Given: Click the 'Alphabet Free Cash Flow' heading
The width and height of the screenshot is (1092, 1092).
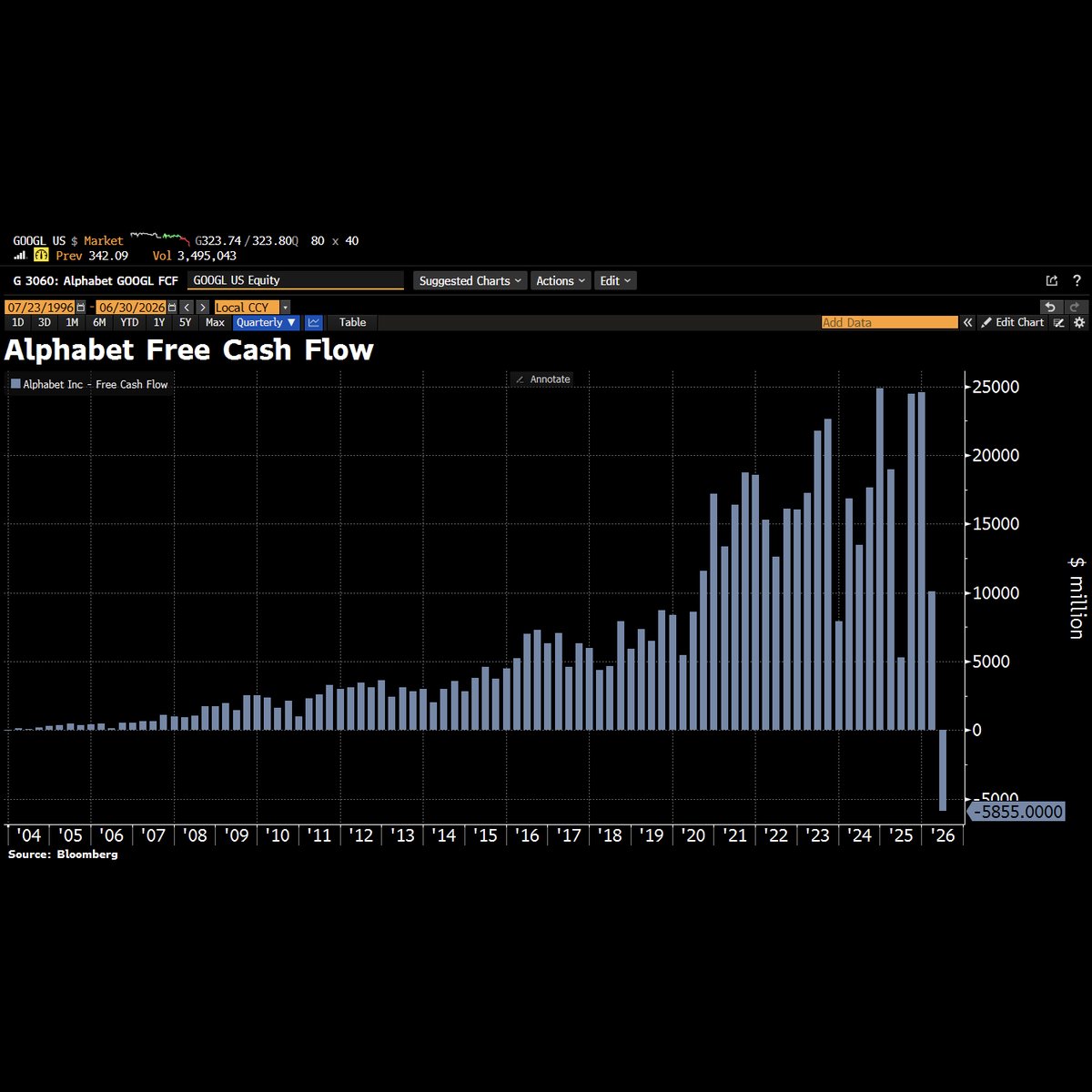Looking at the screenshot, I should (189, 349).
